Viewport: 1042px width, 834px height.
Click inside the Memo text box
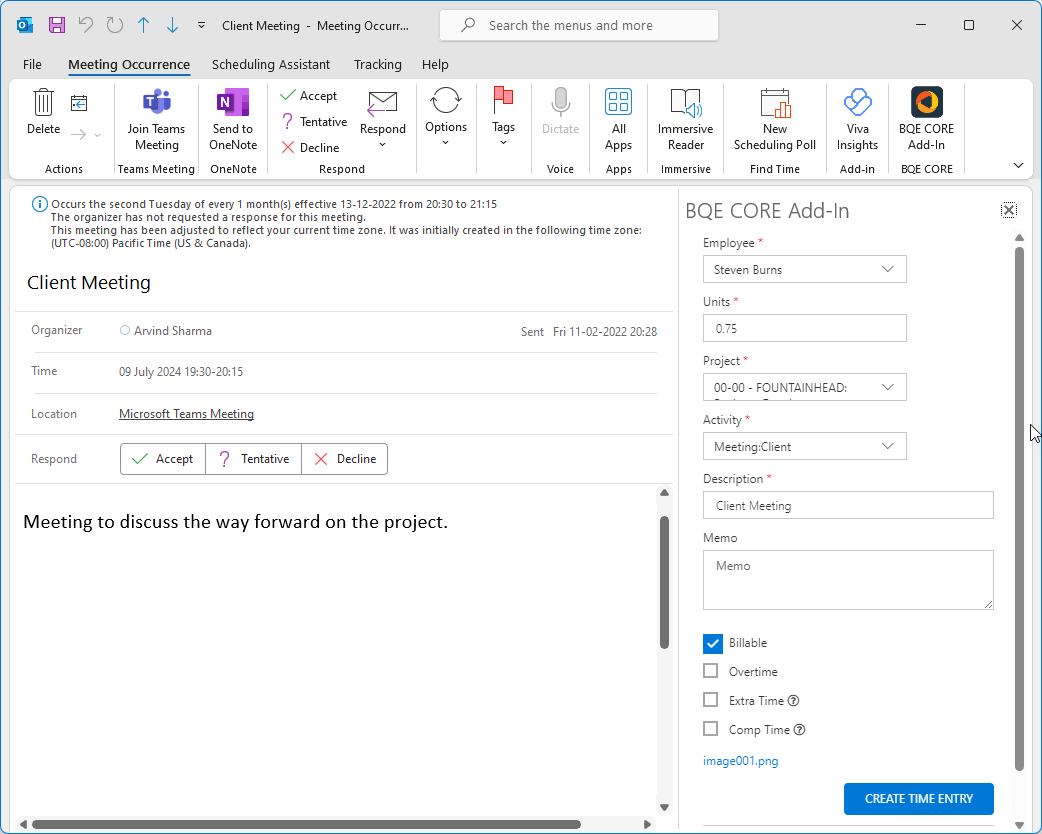tap(848, 580)
